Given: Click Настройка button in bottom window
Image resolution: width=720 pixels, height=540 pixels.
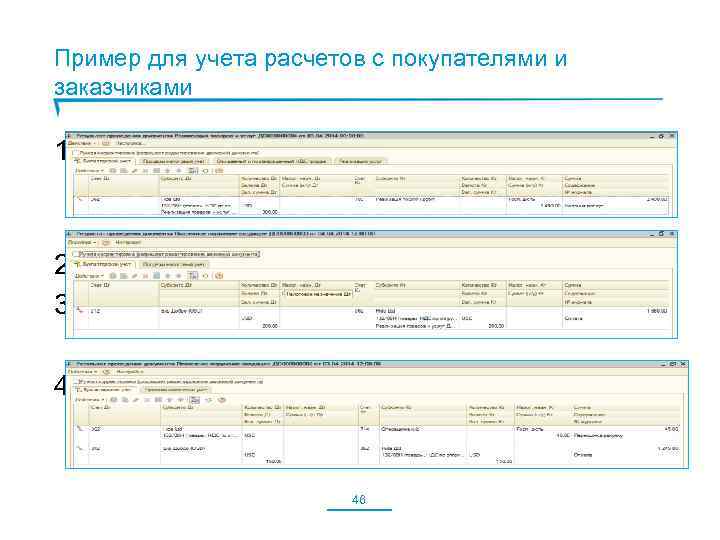Looking at the screenshot, I should (x=129, y=371).
